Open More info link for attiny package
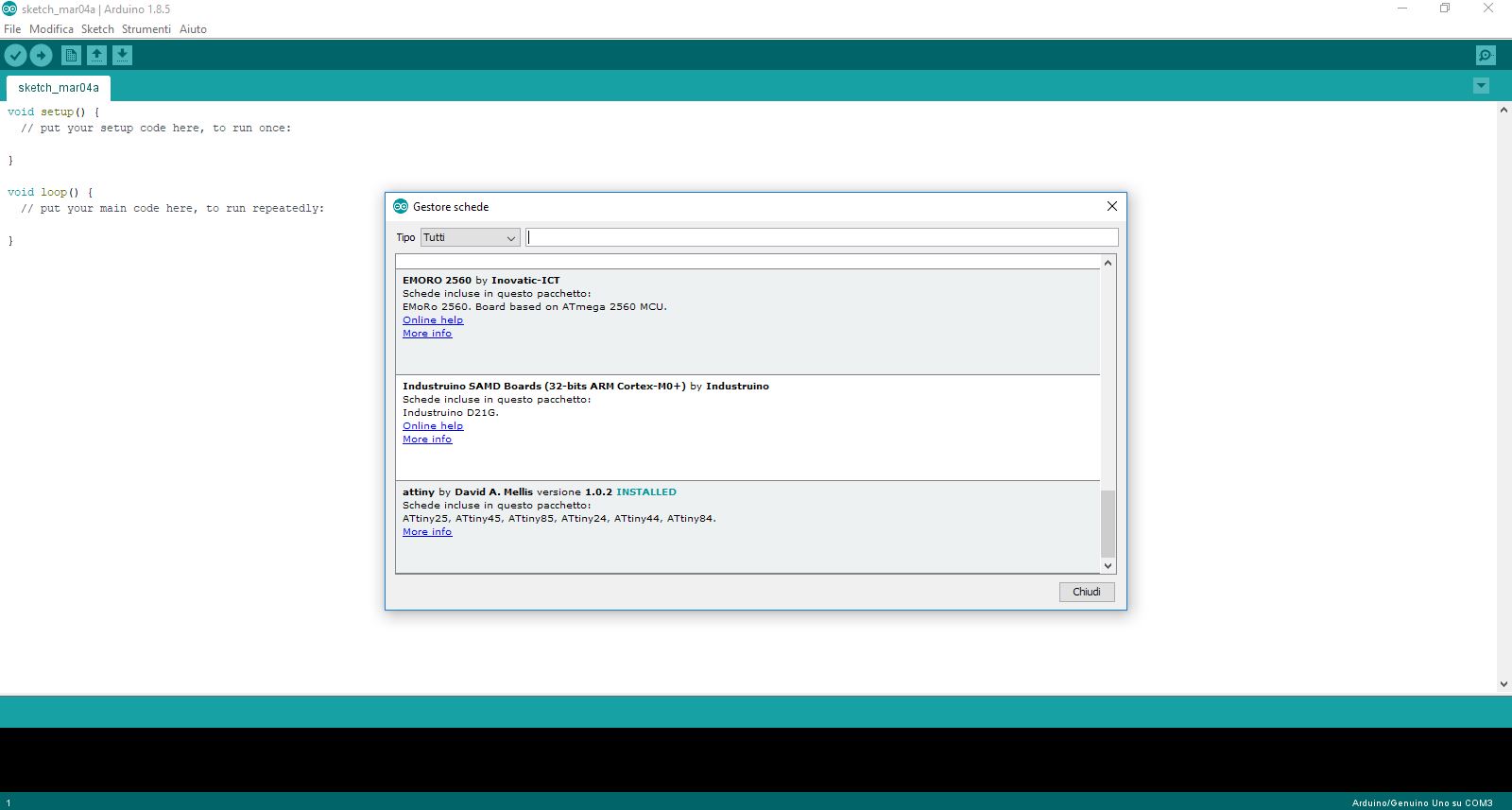The image size is (1512, 810). (427, 532)
